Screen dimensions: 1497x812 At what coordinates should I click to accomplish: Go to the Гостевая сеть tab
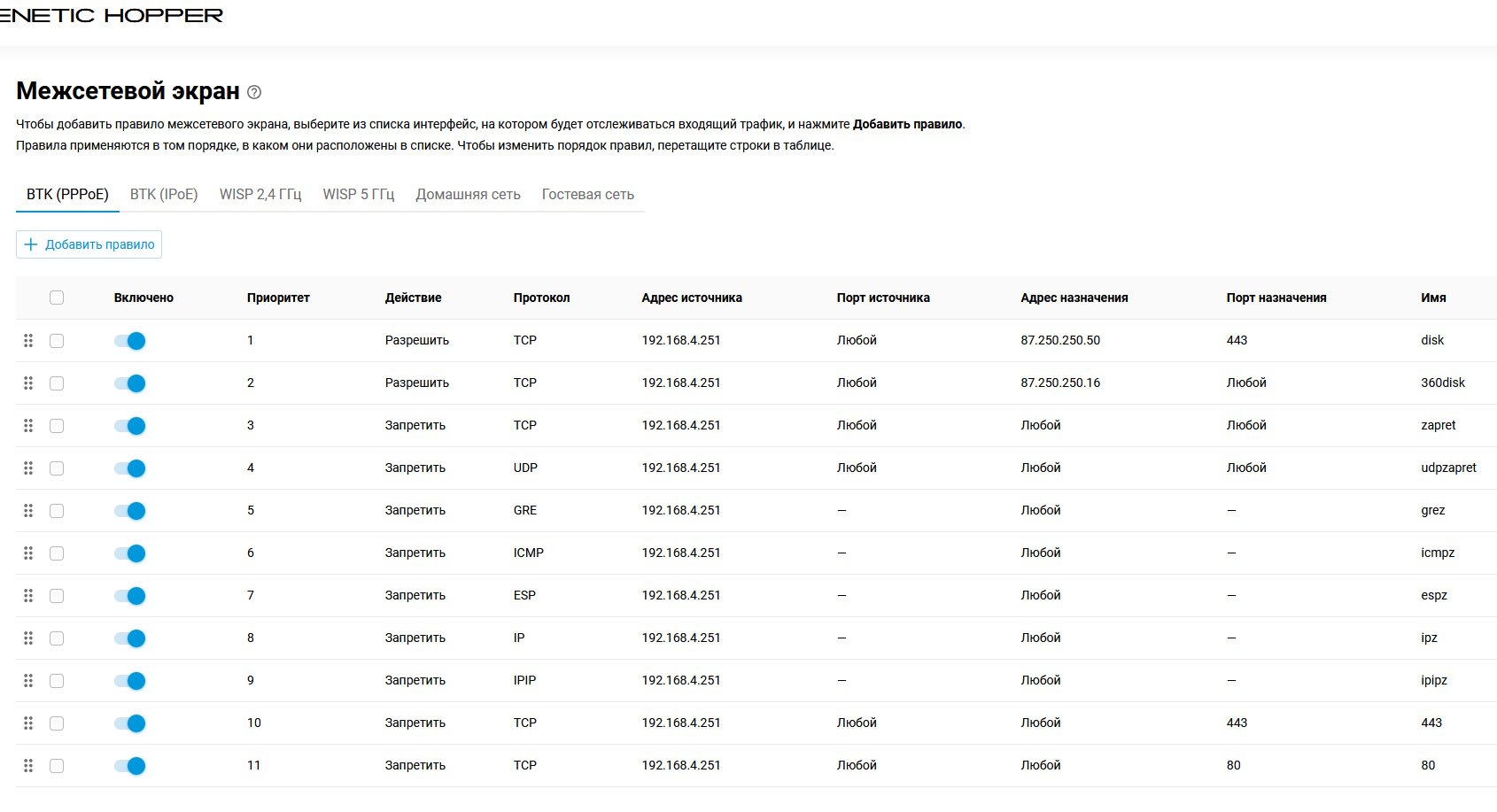click(x=587, y=195)
